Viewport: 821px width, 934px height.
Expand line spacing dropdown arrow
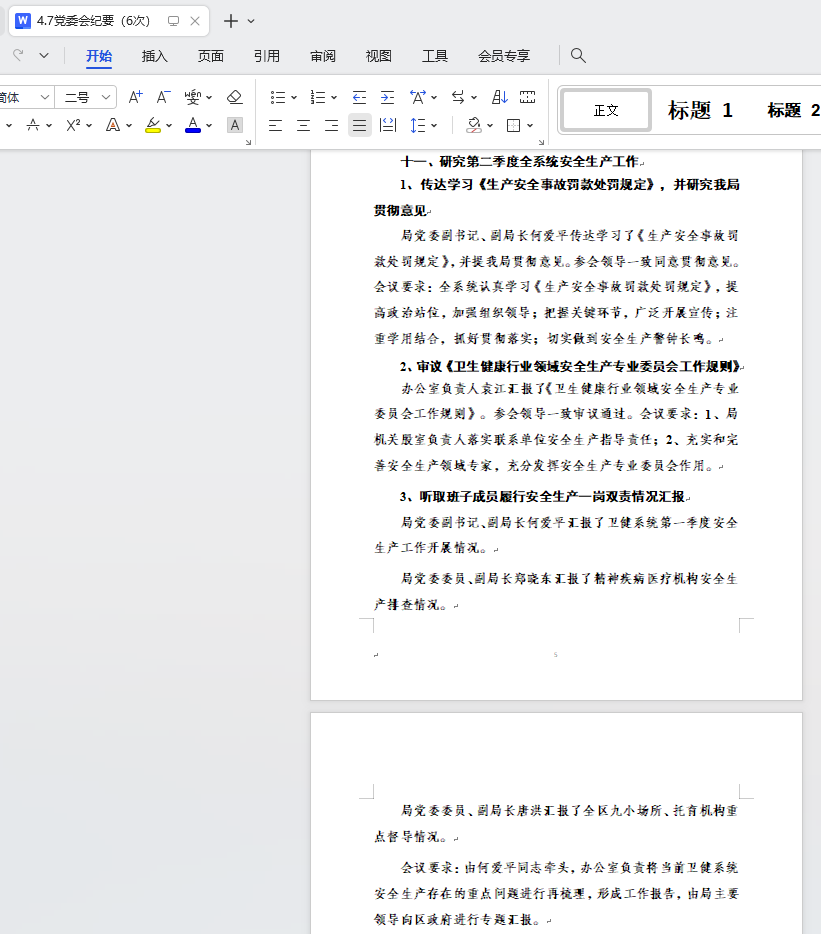[x=434, y=126]
